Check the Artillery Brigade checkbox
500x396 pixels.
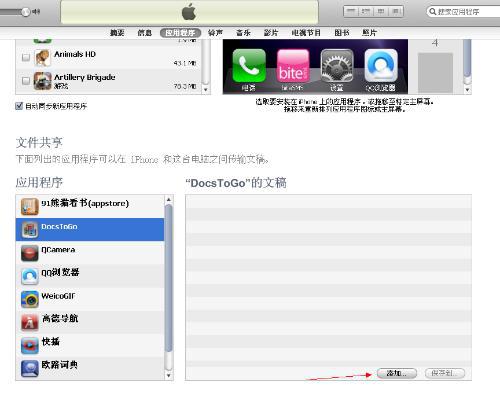click(x=26, y=81)
